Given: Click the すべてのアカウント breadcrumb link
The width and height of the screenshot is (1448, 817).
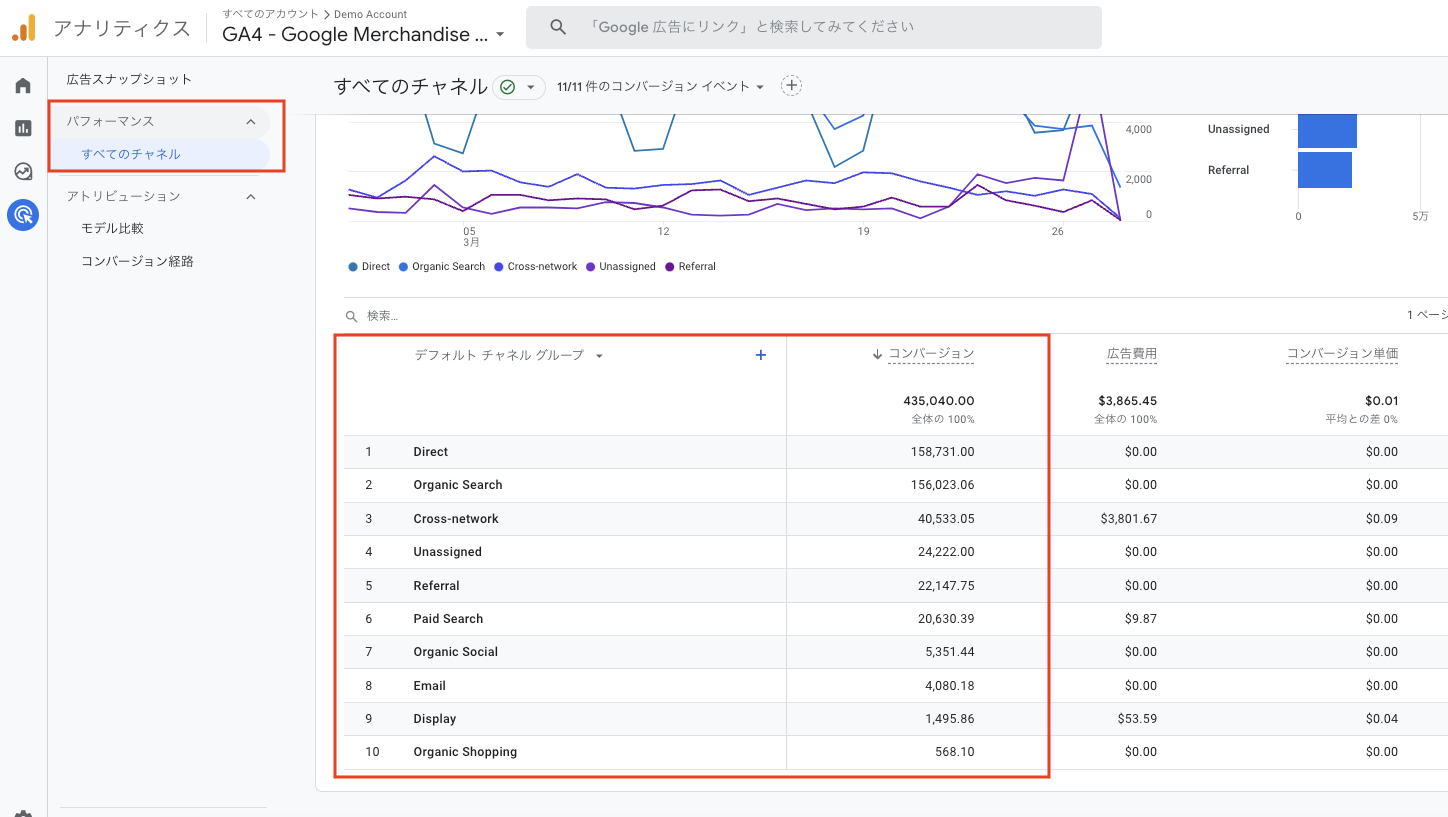Looking at the screenshot, I should click(270, 14).
